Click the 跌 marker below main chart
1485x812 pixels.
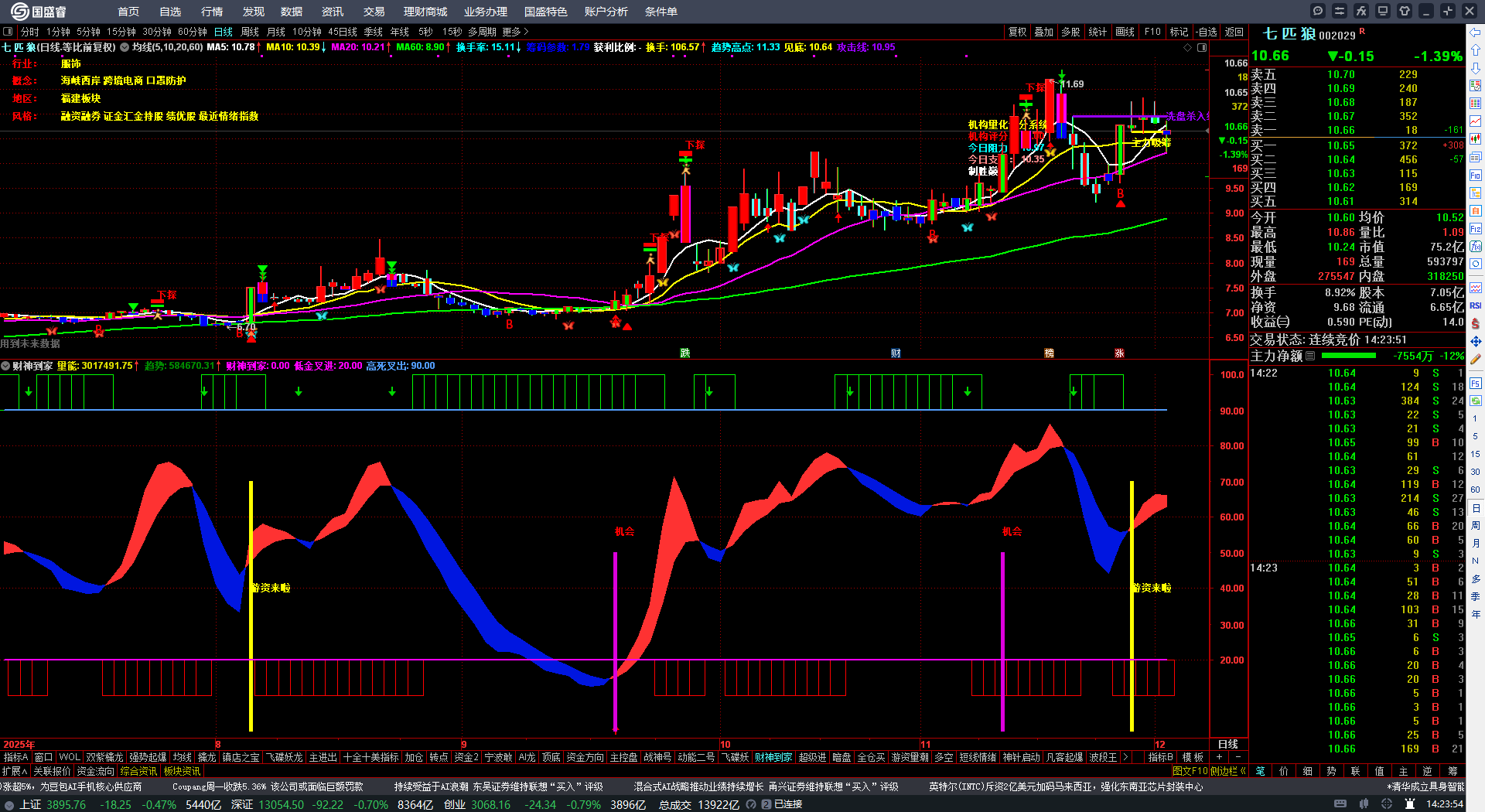[x=685, y=353]
